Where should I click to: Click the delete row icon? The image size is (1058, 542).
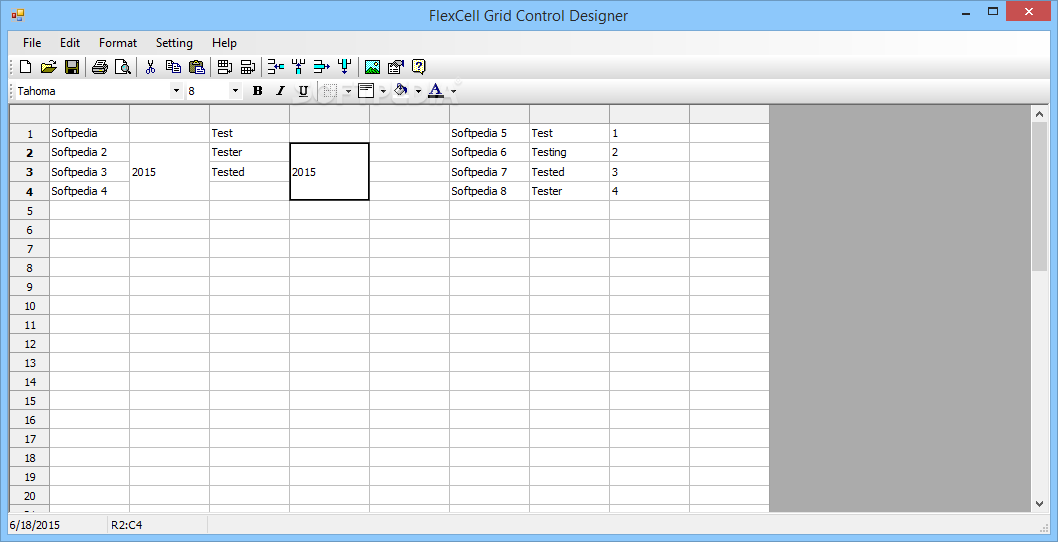(x=321, y=67)
